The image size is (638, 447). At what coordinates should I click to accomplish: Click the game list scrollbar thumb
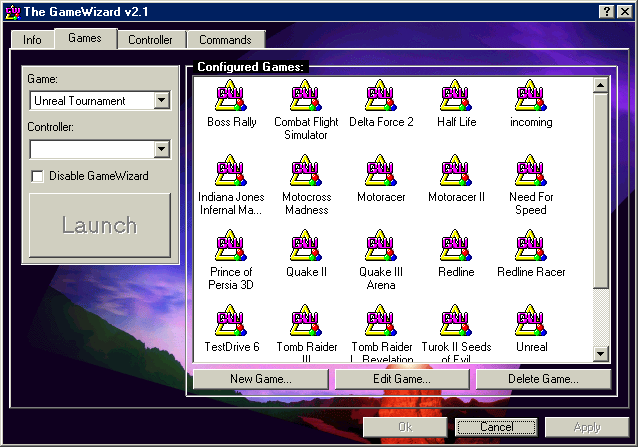click(601, 191)
